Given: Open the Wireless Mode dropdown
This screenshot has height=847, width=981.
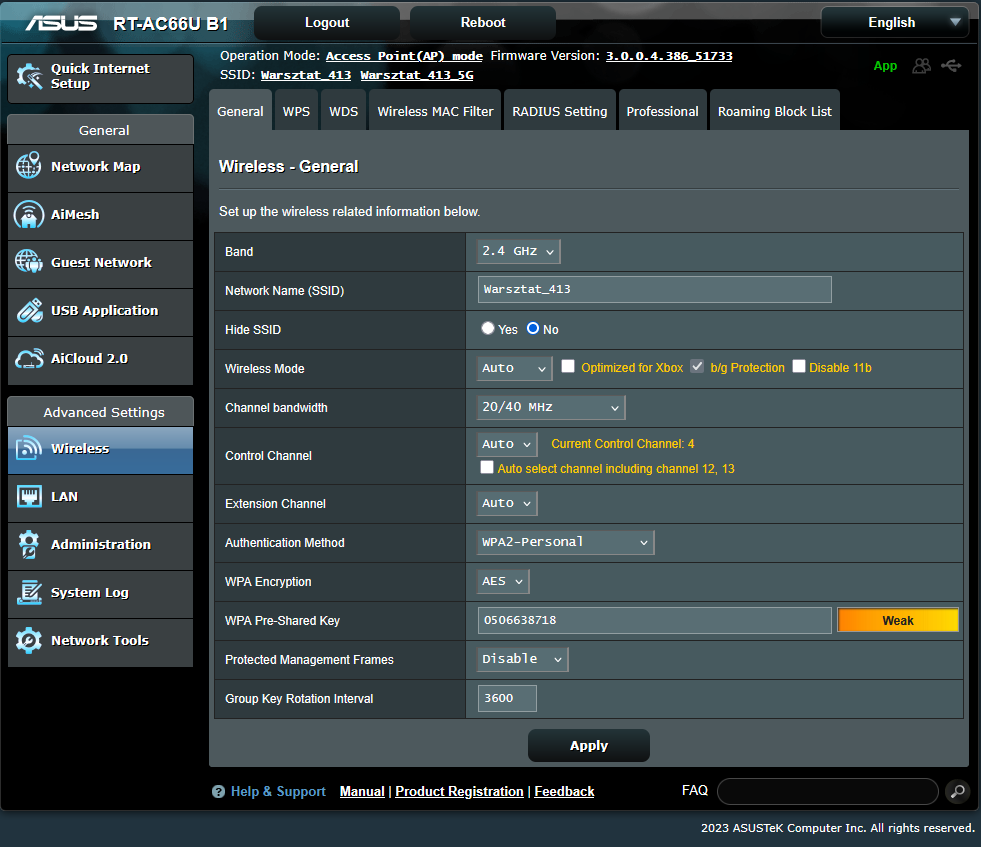Looking at the screenshot, I should point(514,368).
